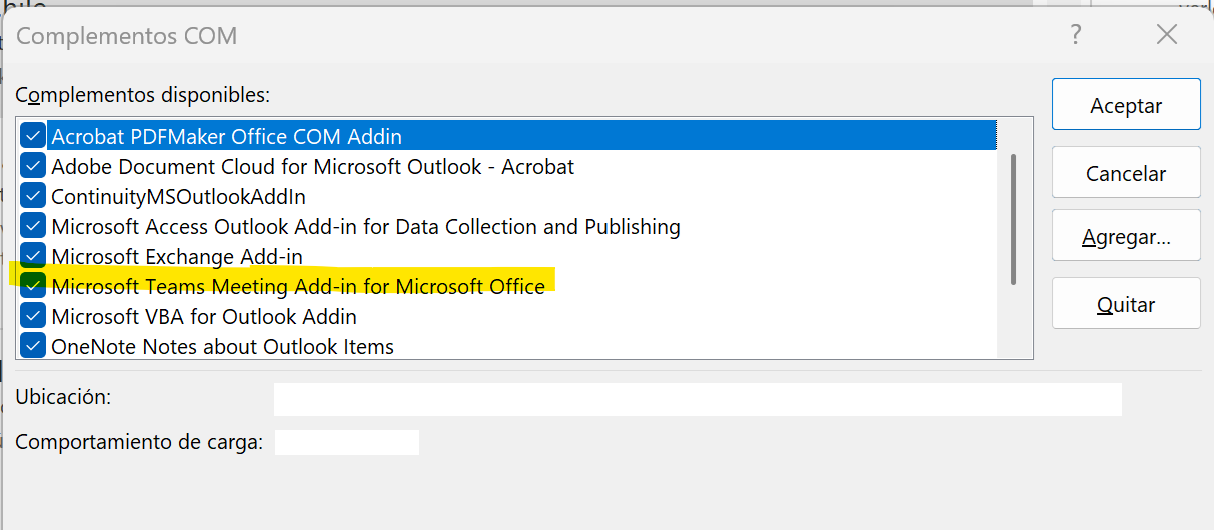
Task: Click the Quitar button
Action: coord(1126,304)
